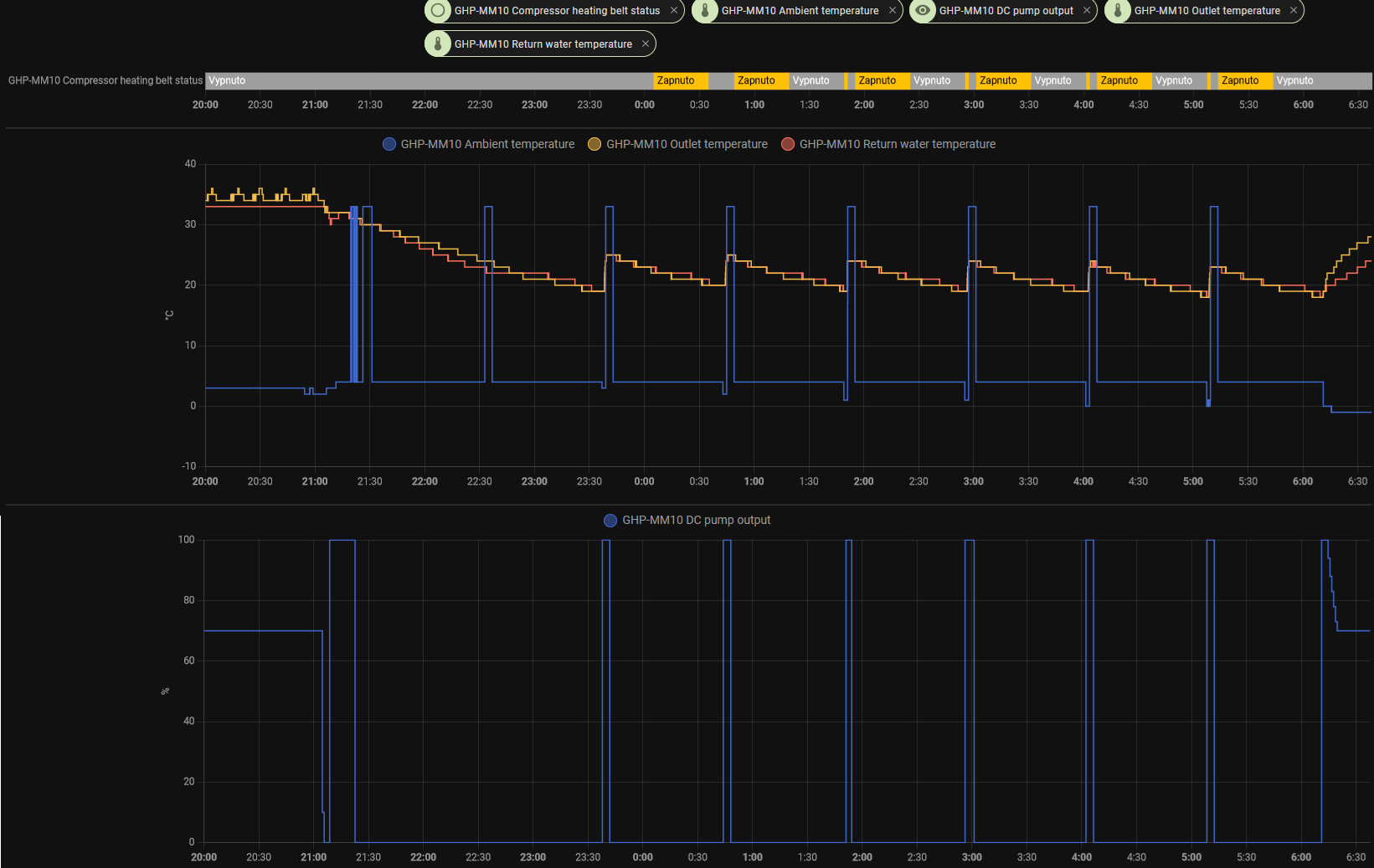This screenshot has height=868, width=1374.
Task: Select the long first Vypnuto segment in the timeline
Action: click(x=430, y=80)
